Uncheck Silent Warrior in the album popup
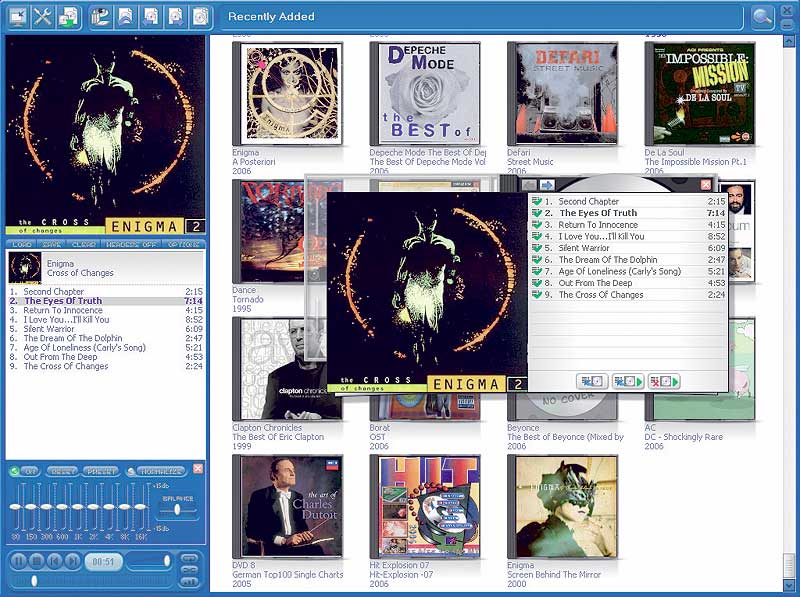The height and width of the screenshot is (597, 800). pyautogui.click(x=537, y=248)
